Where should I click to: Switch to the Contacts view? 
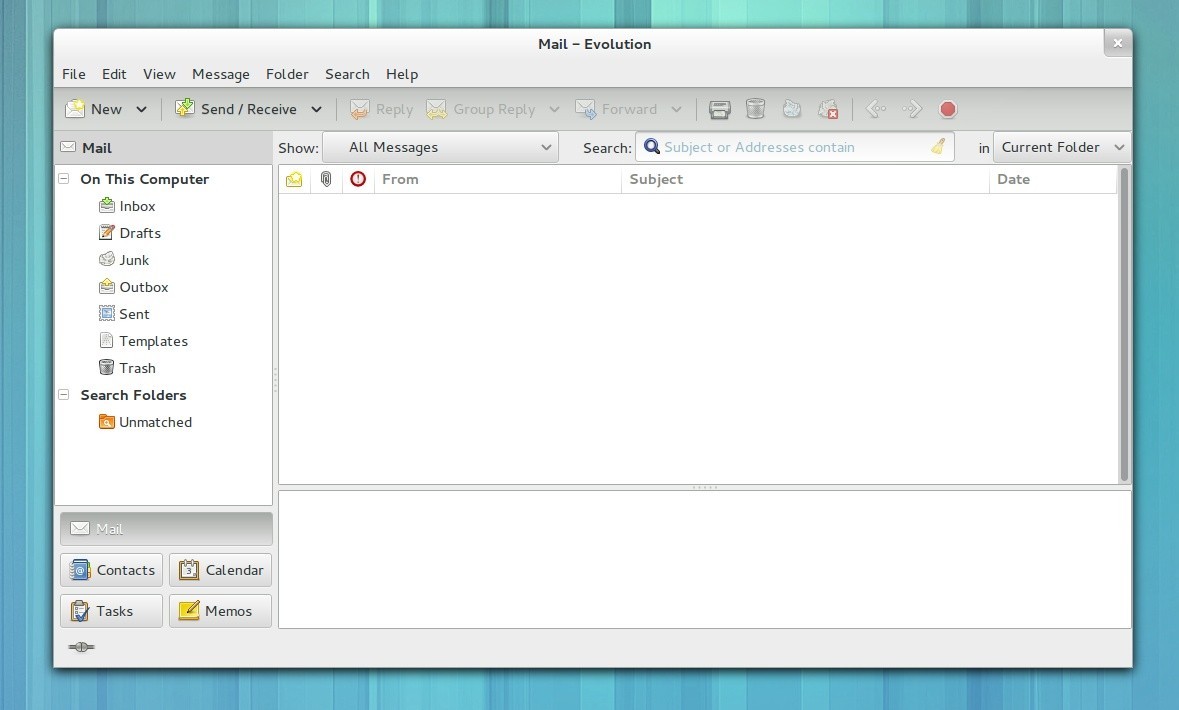pos(111,570)
